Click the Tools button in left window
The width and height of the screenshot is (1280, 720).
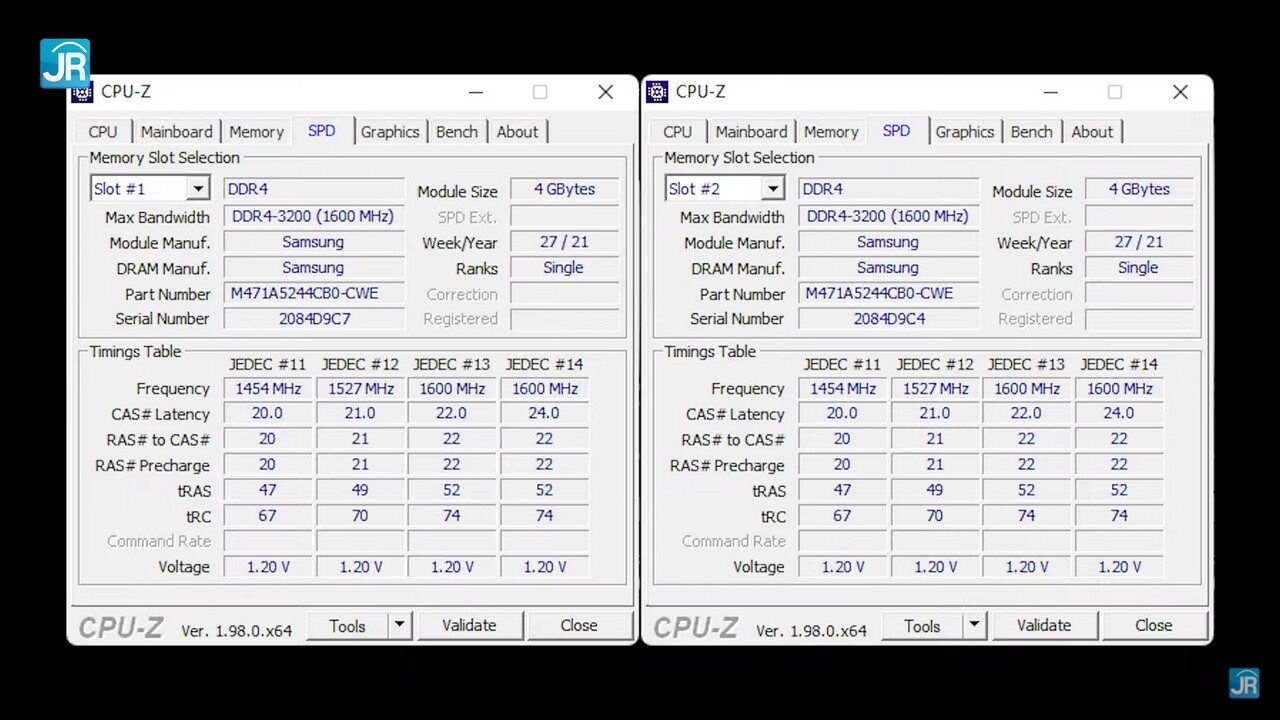click(347, 626)
